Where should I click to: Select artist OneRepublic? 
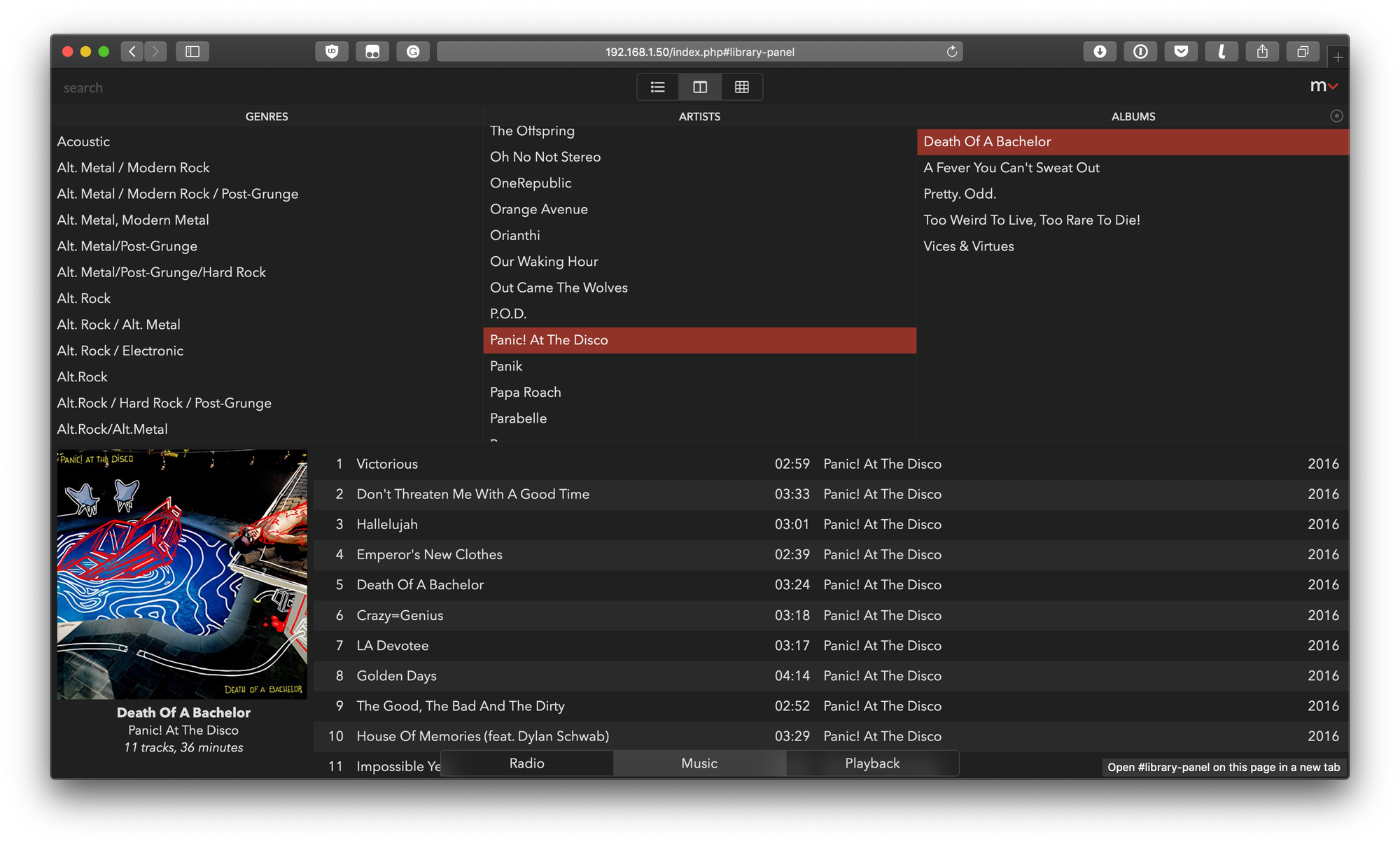tap(700, 183)
